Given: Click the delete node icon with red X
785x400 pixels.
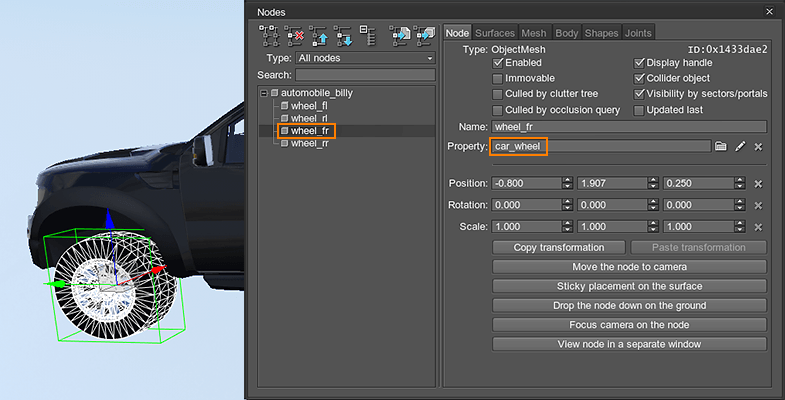Looking at the screenshot, I should click(x=295, y=37).
